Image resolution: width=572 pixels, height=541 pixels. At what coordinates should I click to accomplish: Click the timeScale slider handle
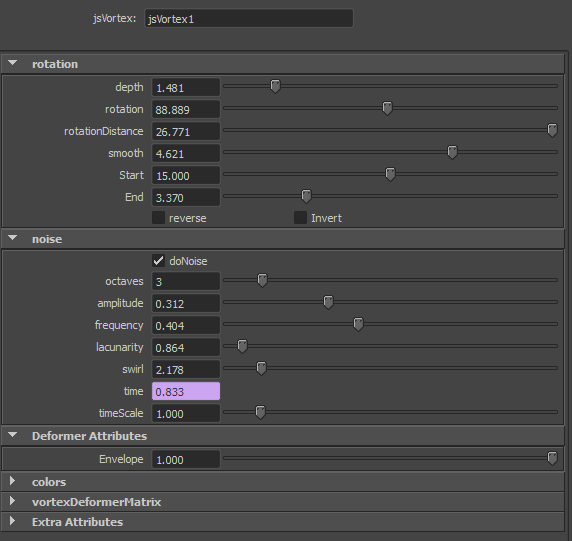(260, 412)
